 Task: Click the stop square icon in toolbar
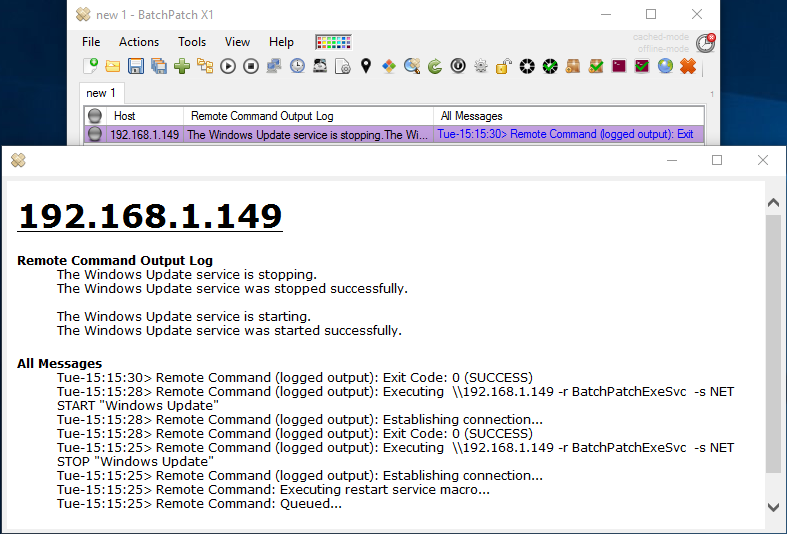[251, 66]
